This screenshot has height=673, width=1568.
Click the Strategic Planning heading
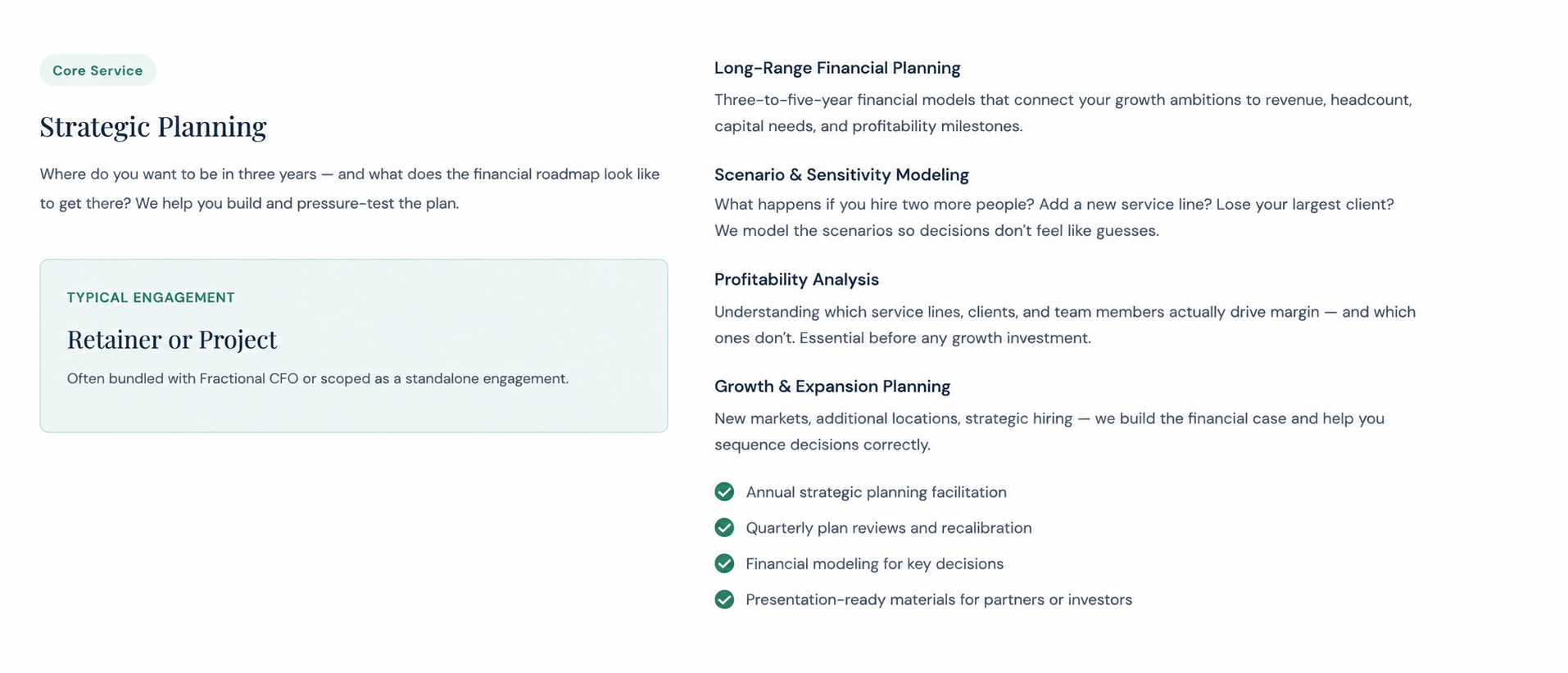pos(153,126)
